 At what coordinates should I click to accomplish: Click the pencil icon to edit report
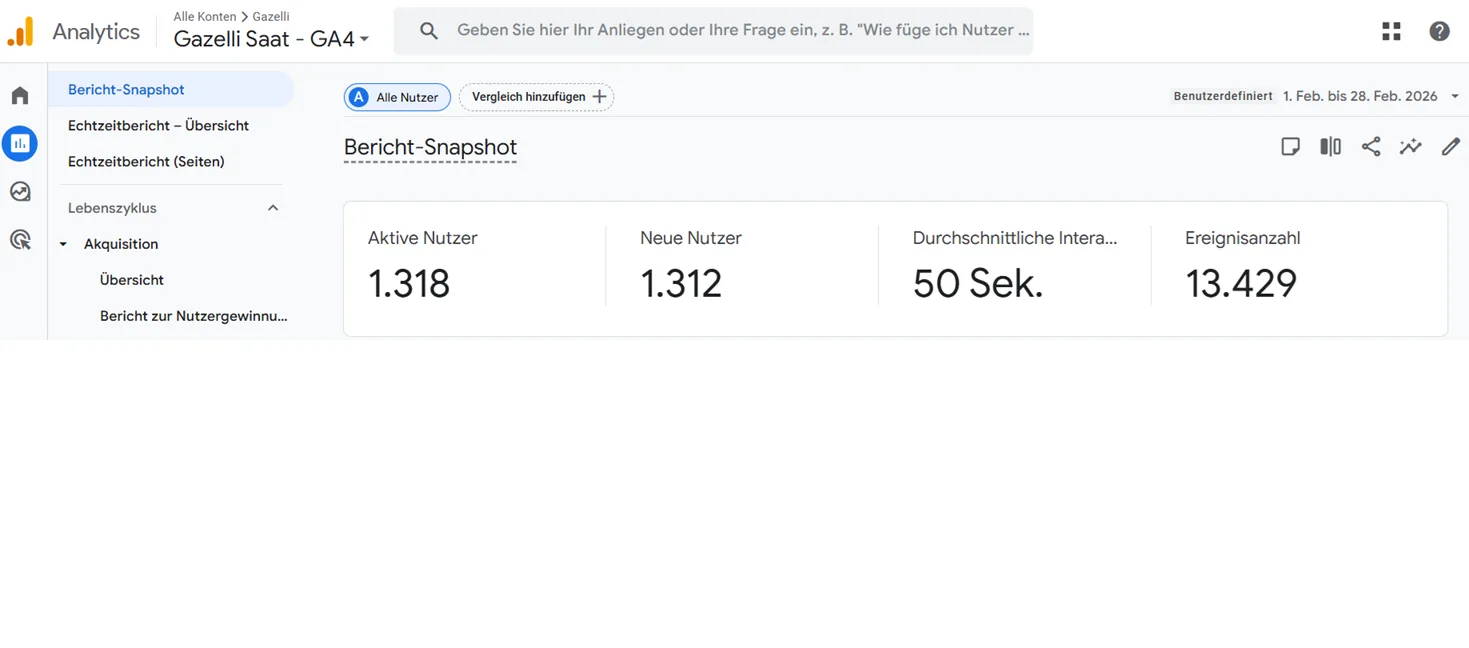point(1450,147)
